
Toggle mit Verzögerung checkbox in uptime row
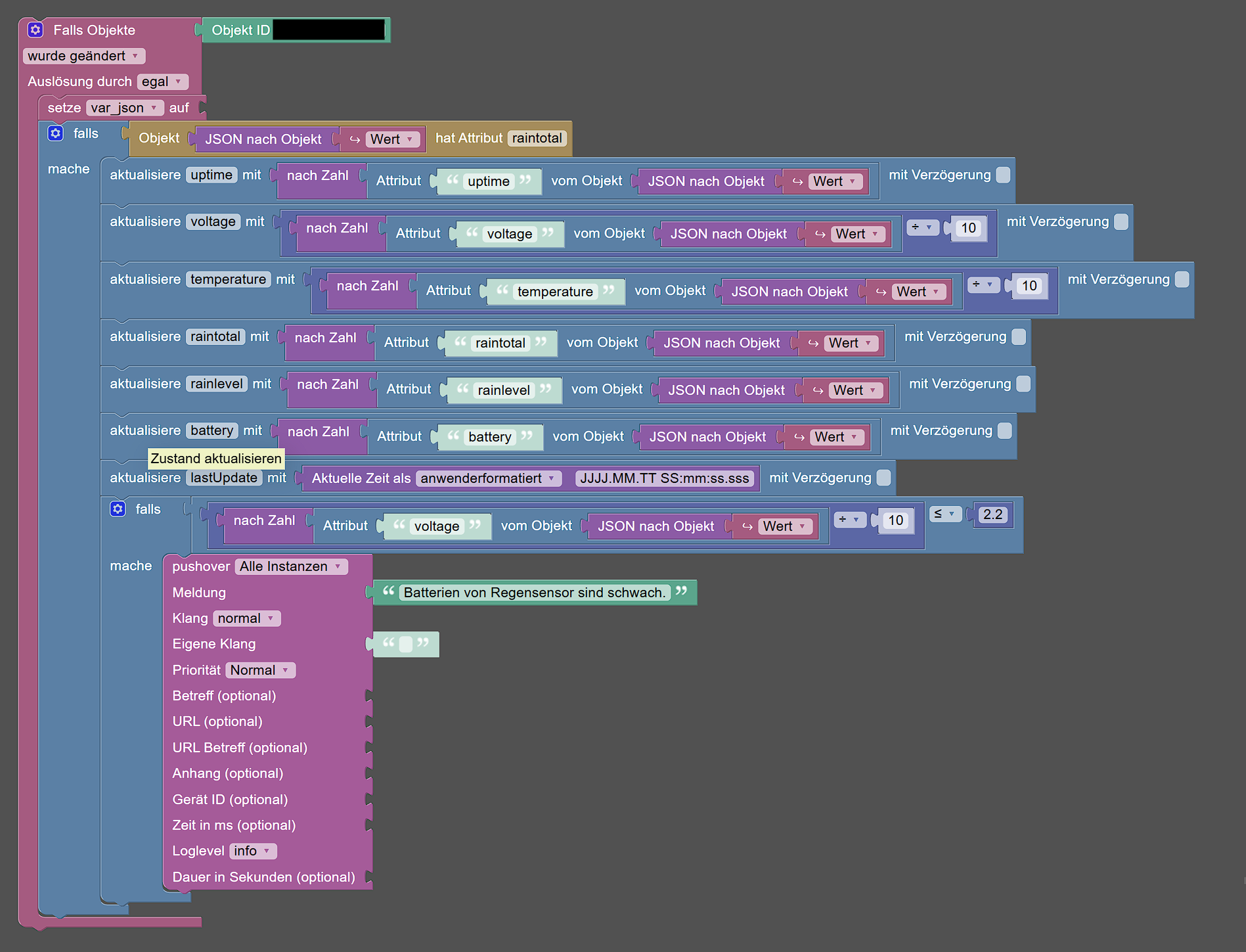point(1003,175)
